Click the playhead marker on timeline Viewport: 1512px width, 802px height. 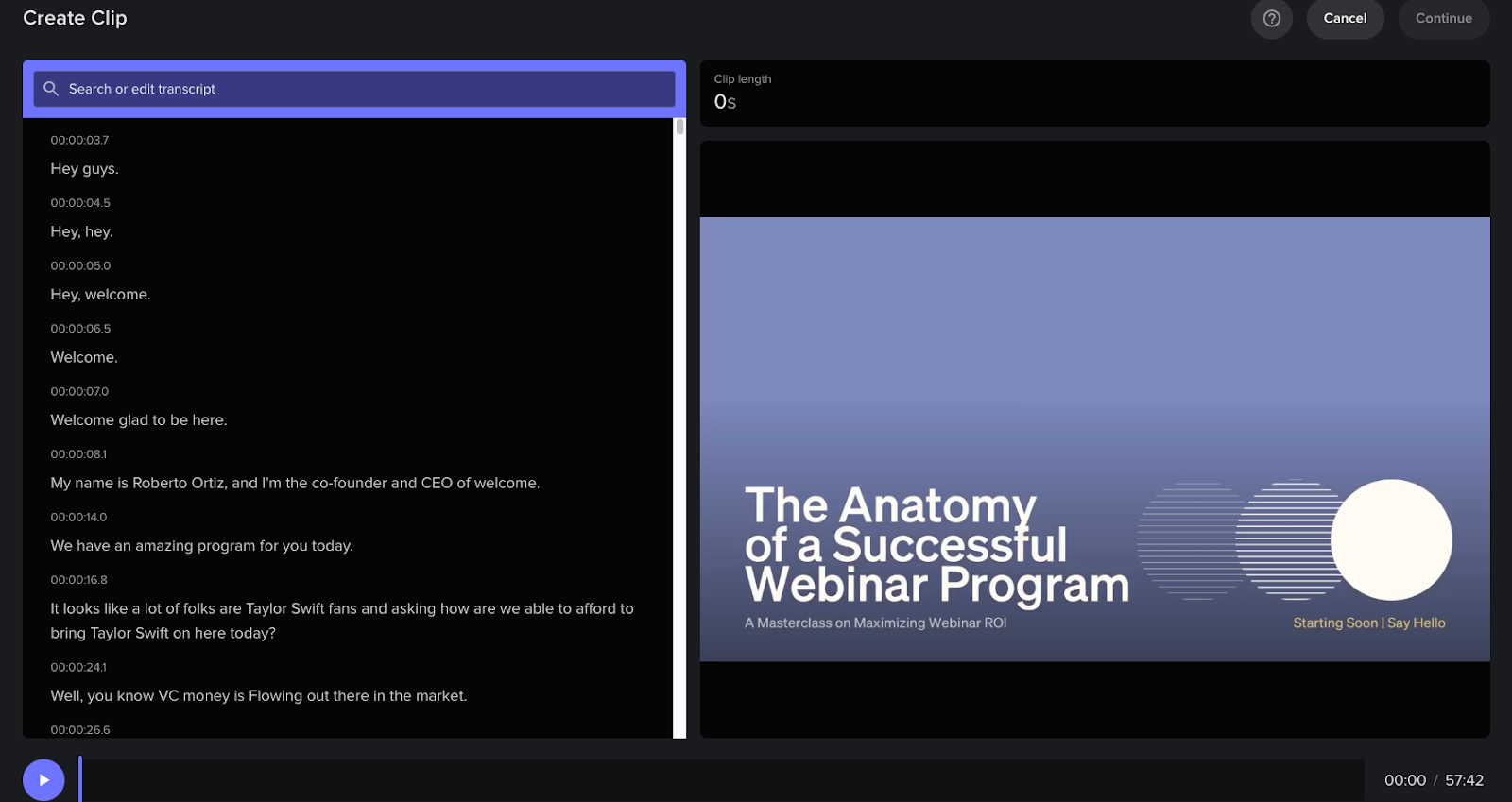point(80,779)
